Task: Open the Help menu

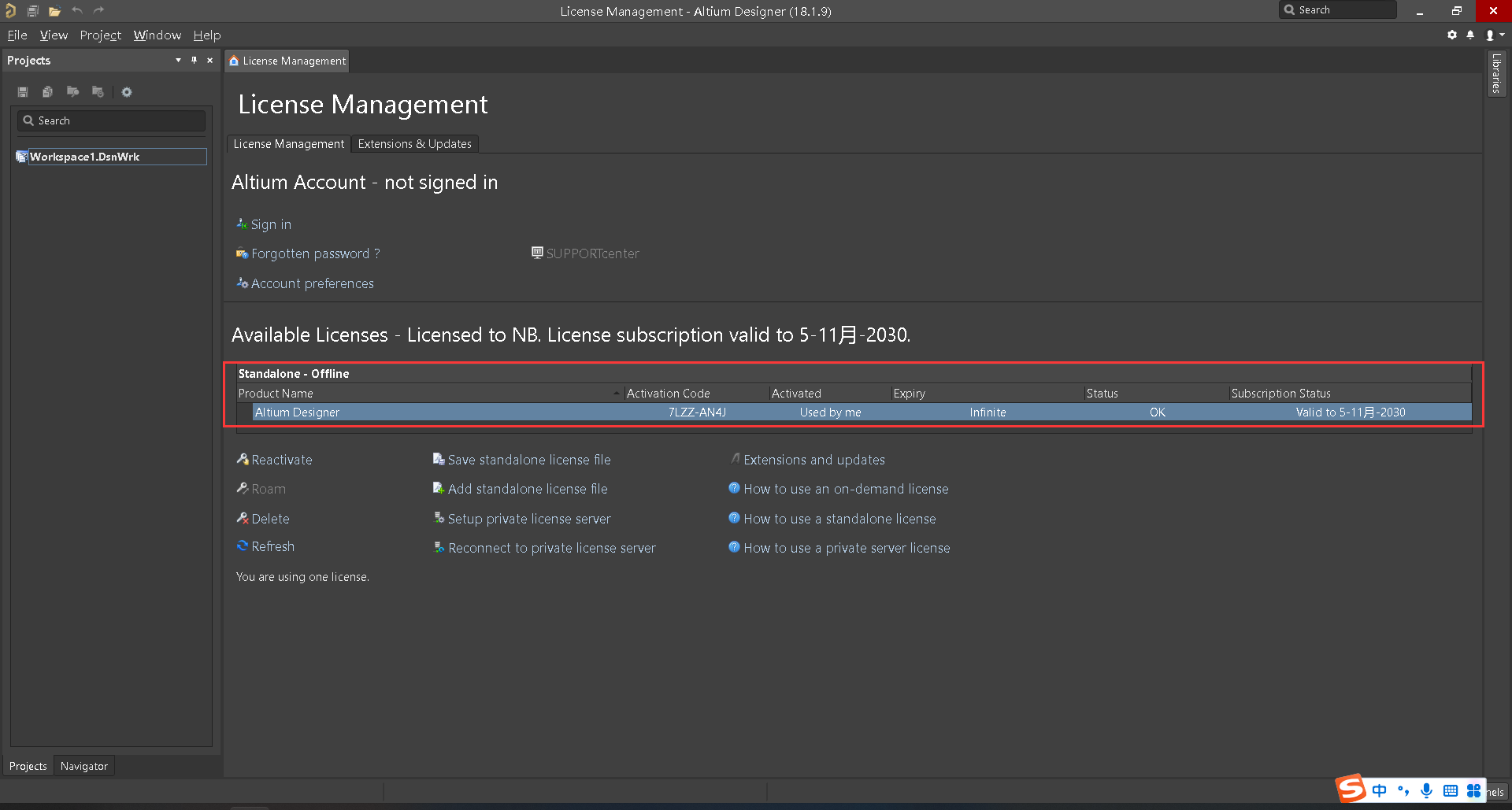Action: [207, 35]
